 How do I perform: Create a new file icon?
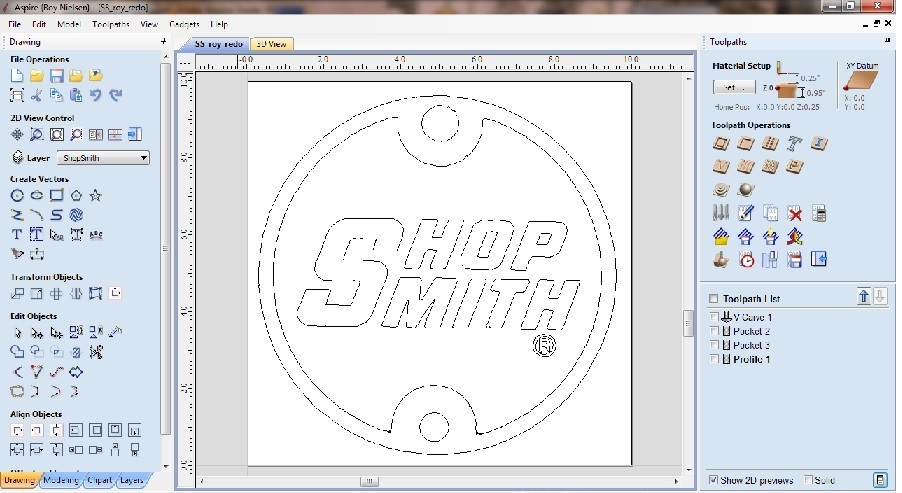(x=17, y=75)
